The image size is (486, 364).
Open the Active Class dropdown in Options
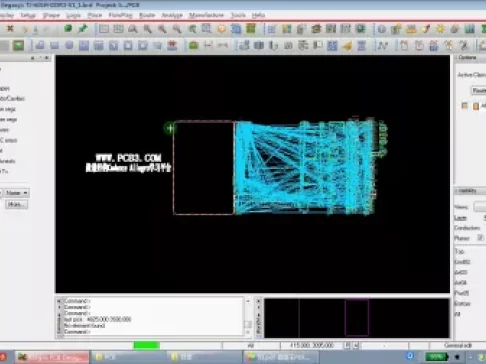click(479, 90)
